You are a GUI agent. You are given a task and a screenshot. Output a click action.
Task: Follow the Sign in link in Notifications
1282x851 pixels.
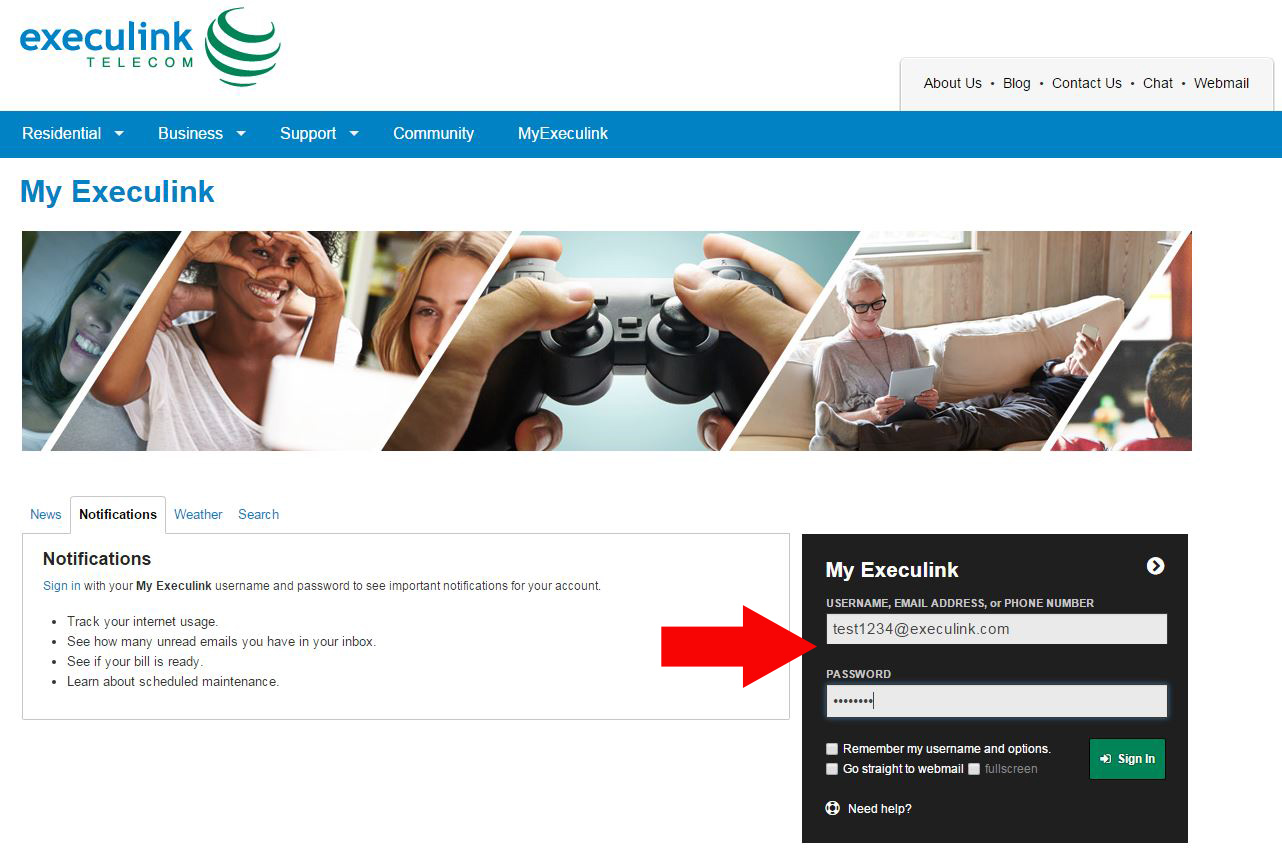coord(62,586)
